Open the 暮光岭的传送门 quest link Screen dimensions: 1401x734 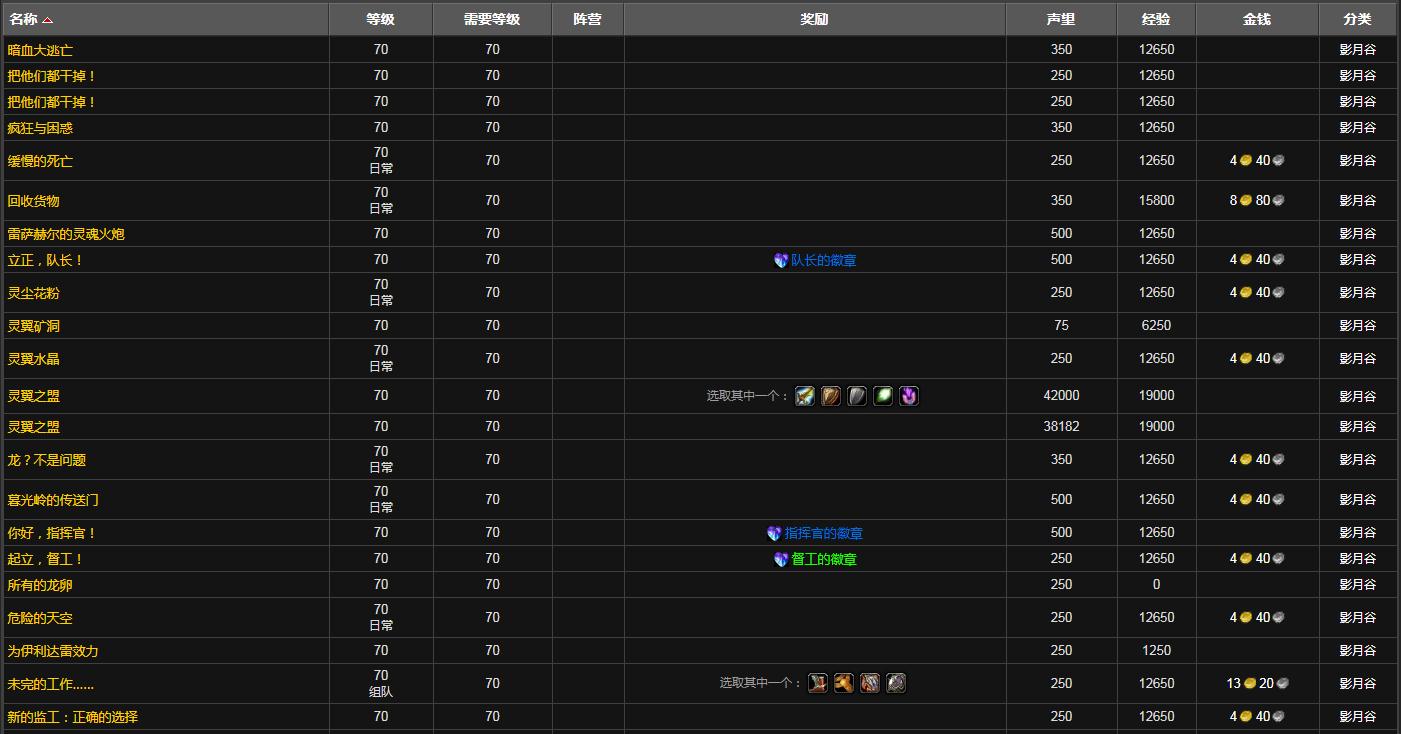pos(53,500)
